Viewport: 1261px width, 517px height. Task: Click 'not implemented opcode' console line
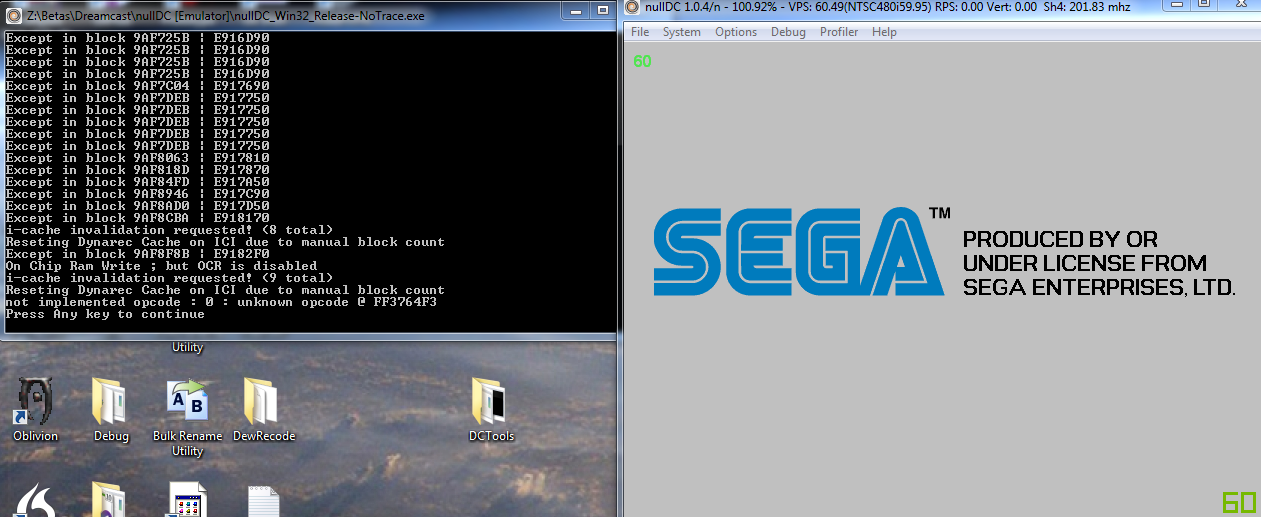[221, 302]
